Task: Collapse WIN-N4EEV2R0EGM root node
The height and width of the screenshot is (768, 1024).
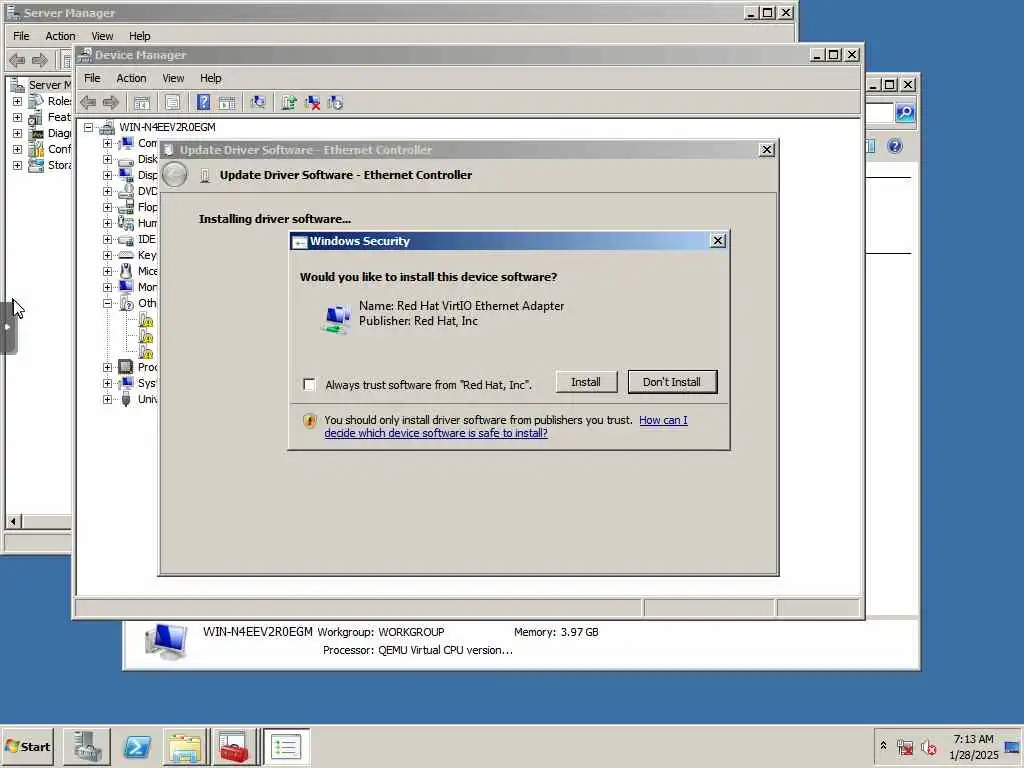Action: point(88,127)
